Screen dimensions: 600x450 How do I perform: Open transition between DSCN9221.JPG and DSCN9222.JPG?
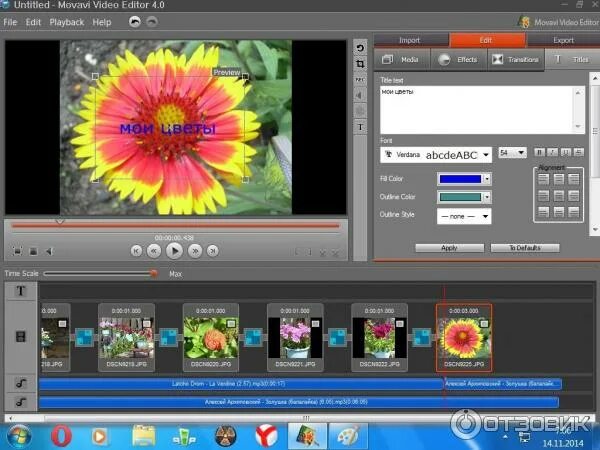[338, 338]
